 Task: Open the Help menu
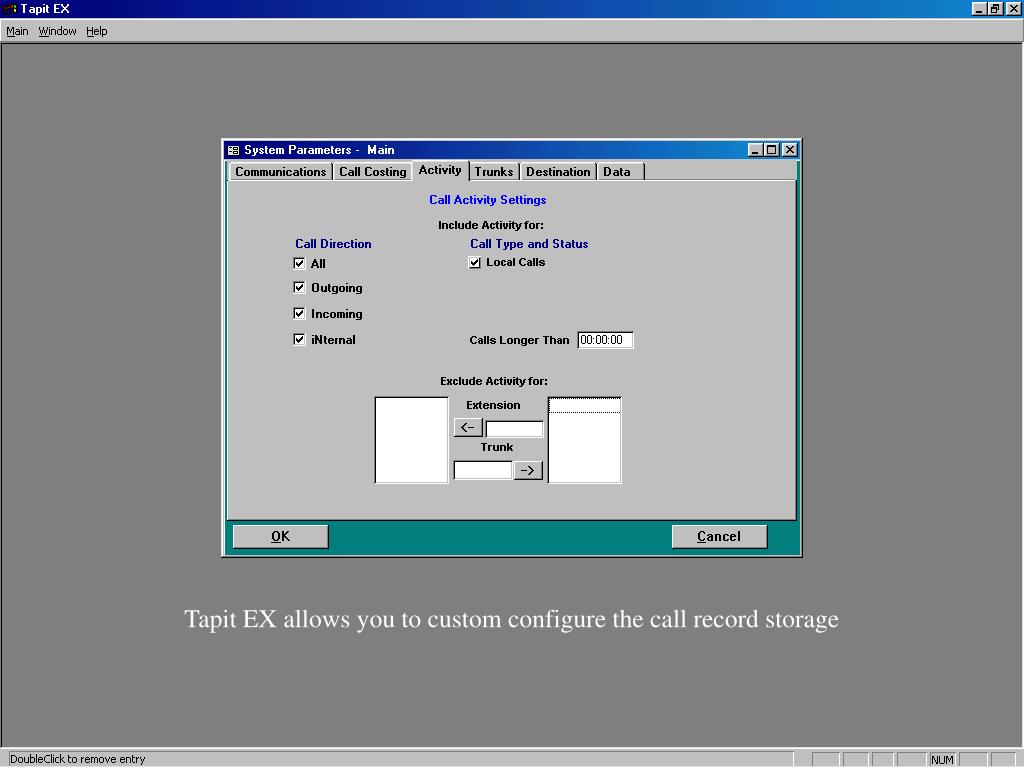(97, 31)
